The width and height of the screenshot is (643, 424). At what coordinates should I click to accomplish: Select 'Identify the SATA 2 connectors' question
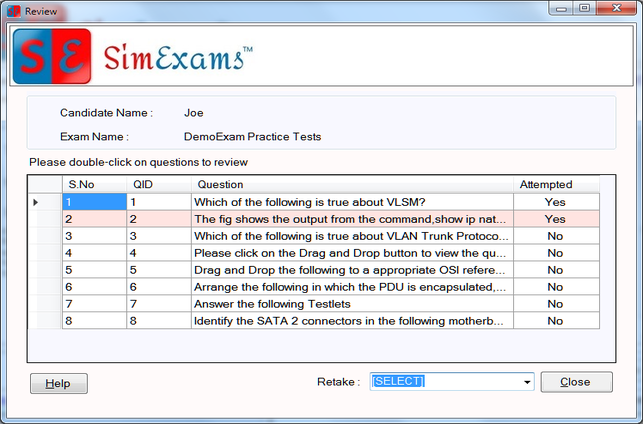point(352,321)
